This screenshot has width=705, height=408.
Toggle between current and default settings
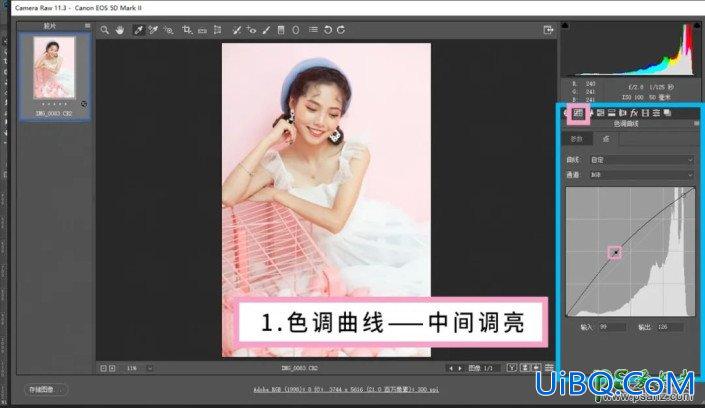click(x=549, y=368)
